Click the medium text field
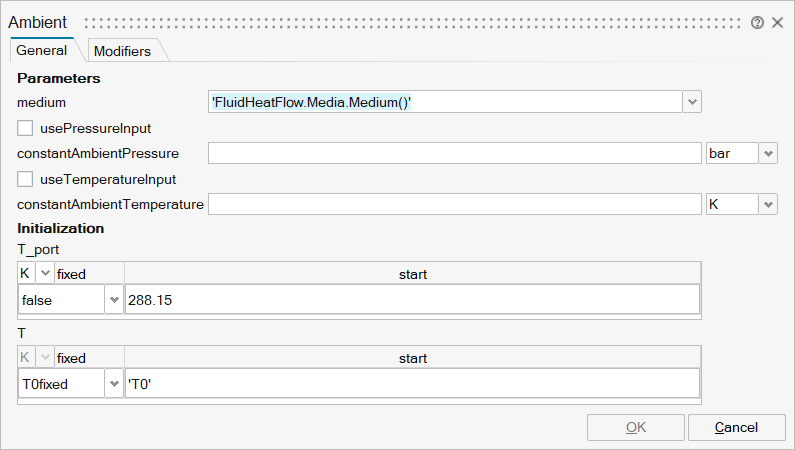This screenshot has width=795, height=450. coord(444,102)
